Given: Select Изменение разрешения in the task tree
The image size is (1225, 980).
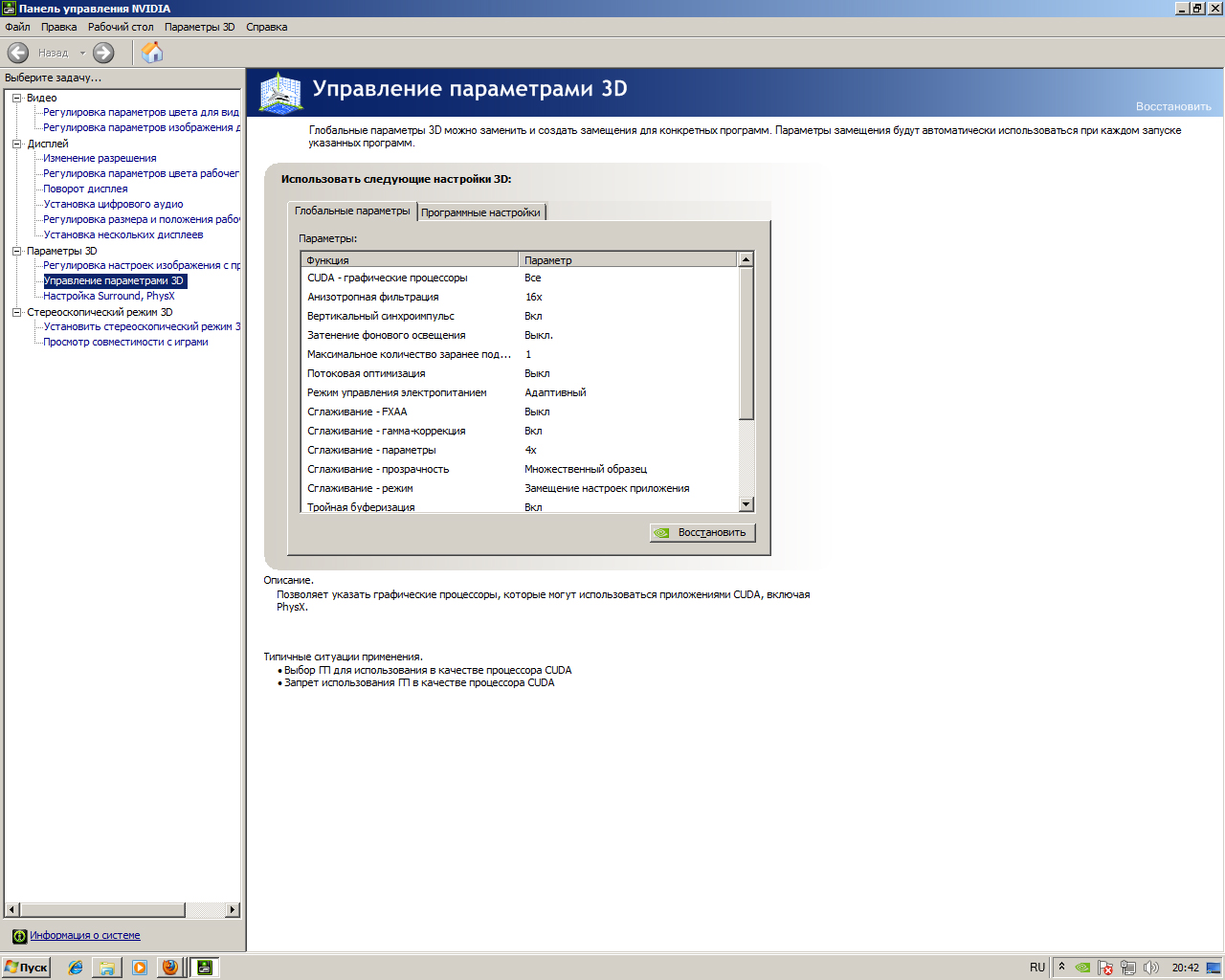Looking at the screenshot, I should (x=100, y=158).
